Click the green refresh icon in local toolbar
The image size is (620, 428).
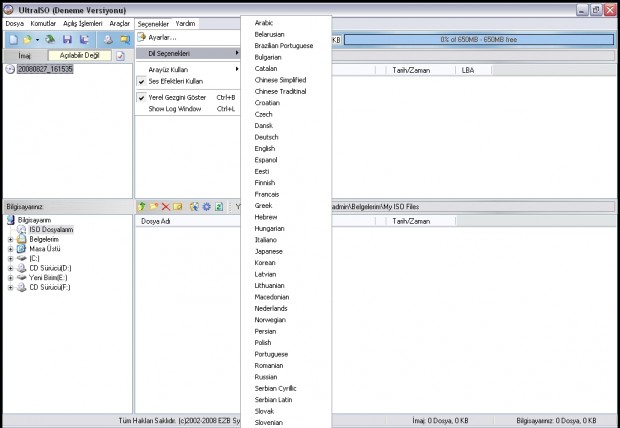pyautogui.click(x=219, y=206)
